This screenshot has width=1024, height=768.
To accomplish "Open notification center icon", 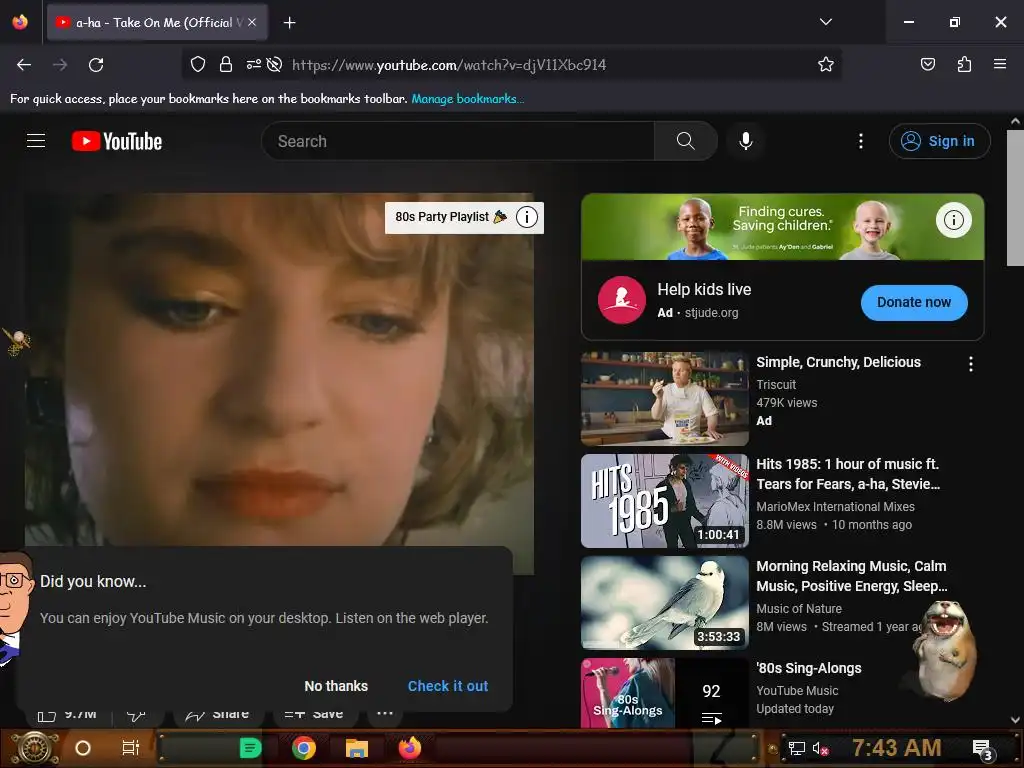I will click(982, 749).
